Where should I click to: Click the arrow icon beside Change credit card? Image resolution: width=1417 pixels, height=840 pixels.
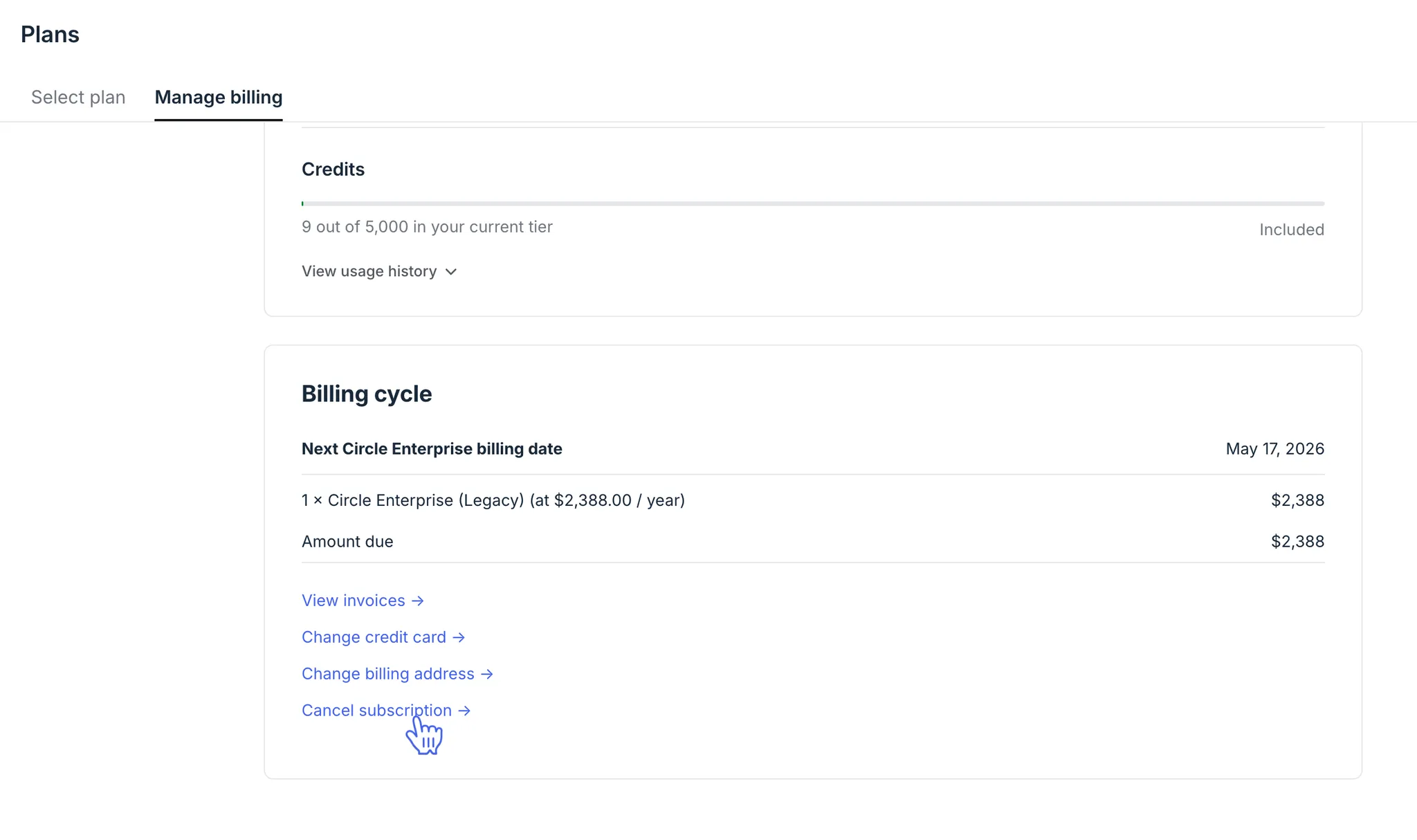point(459,637)
